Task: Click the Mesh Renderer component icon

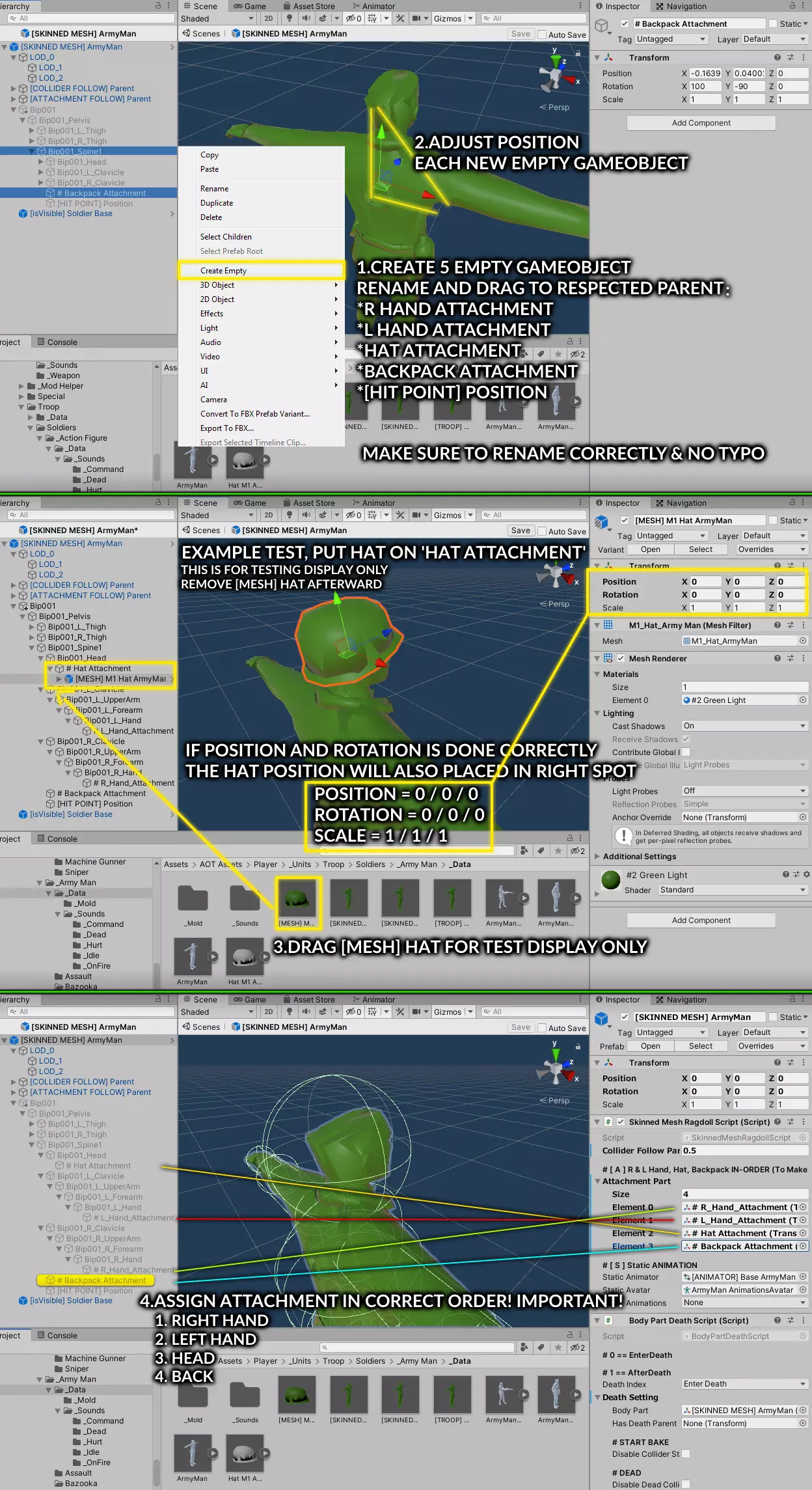Action: pyautogui.click(x=608, y=658)
